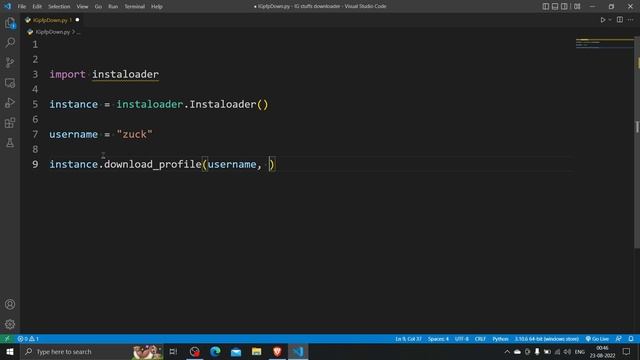Open the status bar notifications bell

click(631, 339)
